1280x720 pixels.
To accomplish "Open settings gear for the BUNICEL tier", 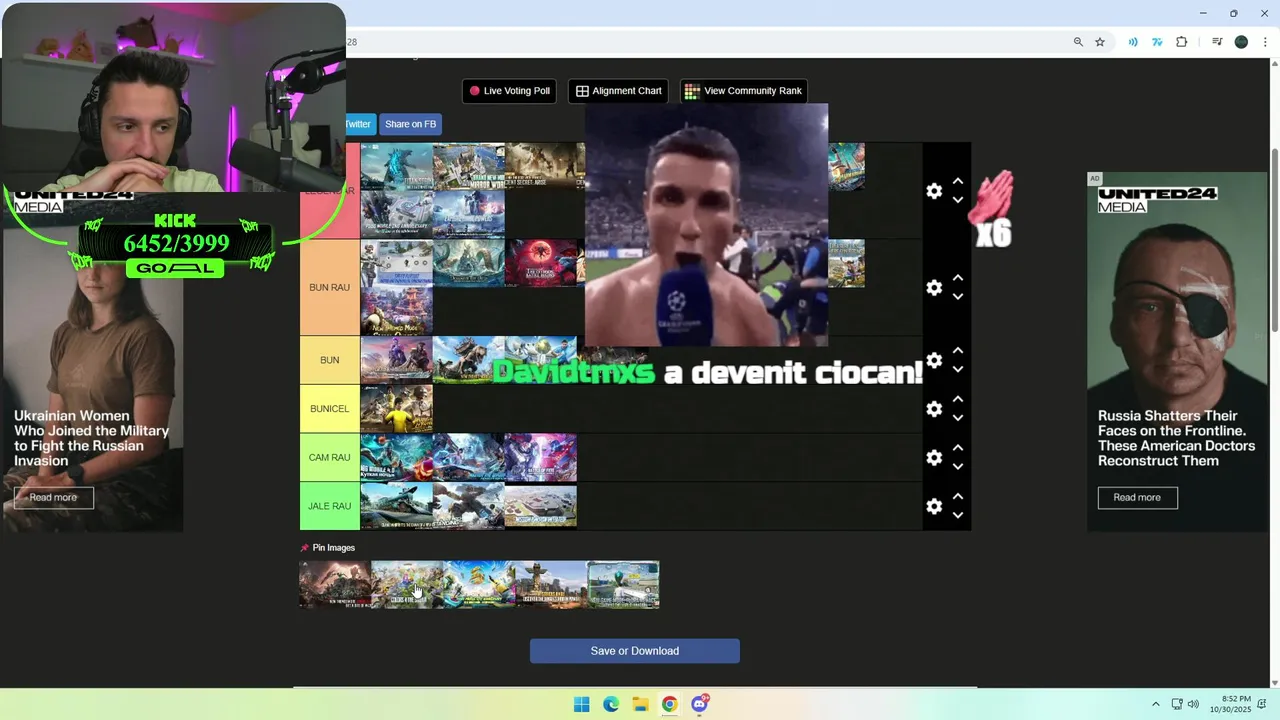I will [934, 409].
